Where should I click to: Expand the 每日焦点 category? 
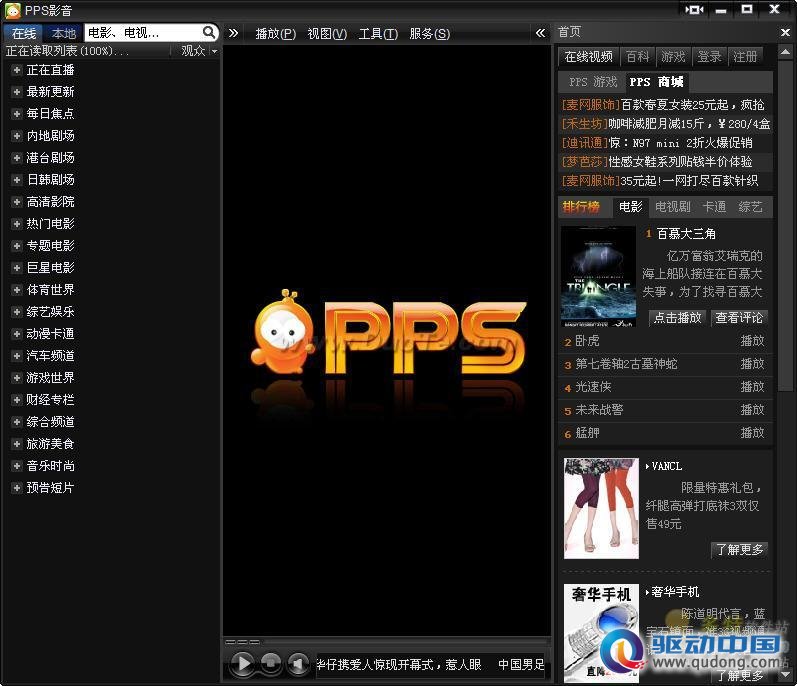(17, 114)
